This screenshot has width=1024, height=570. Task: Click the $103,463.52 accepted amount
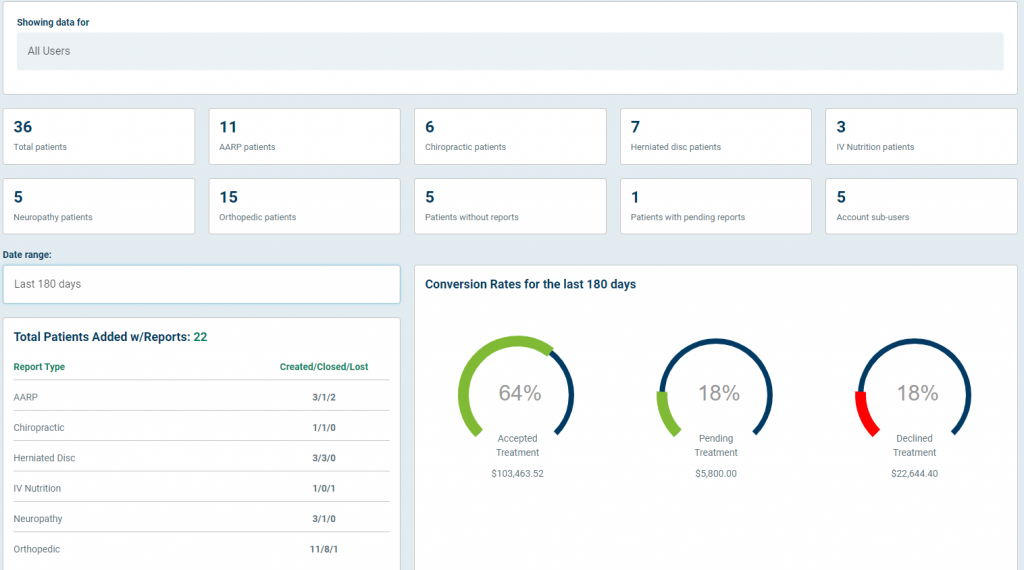point(517,474)
